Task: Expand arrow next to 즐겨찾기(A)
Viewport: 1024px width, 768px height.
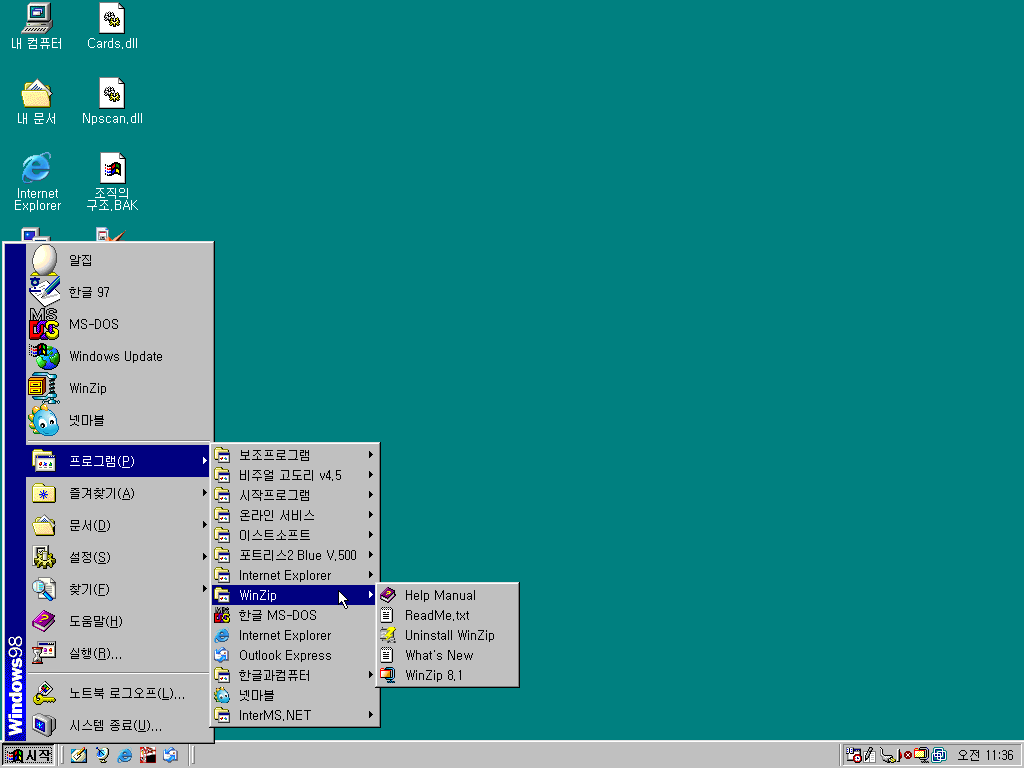Action: click(x=204, y=493)
